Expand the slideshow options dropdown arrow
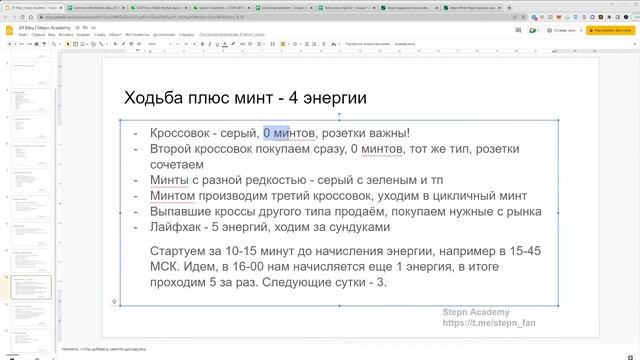Screen dimensions: 640x360 click(581, 30)
